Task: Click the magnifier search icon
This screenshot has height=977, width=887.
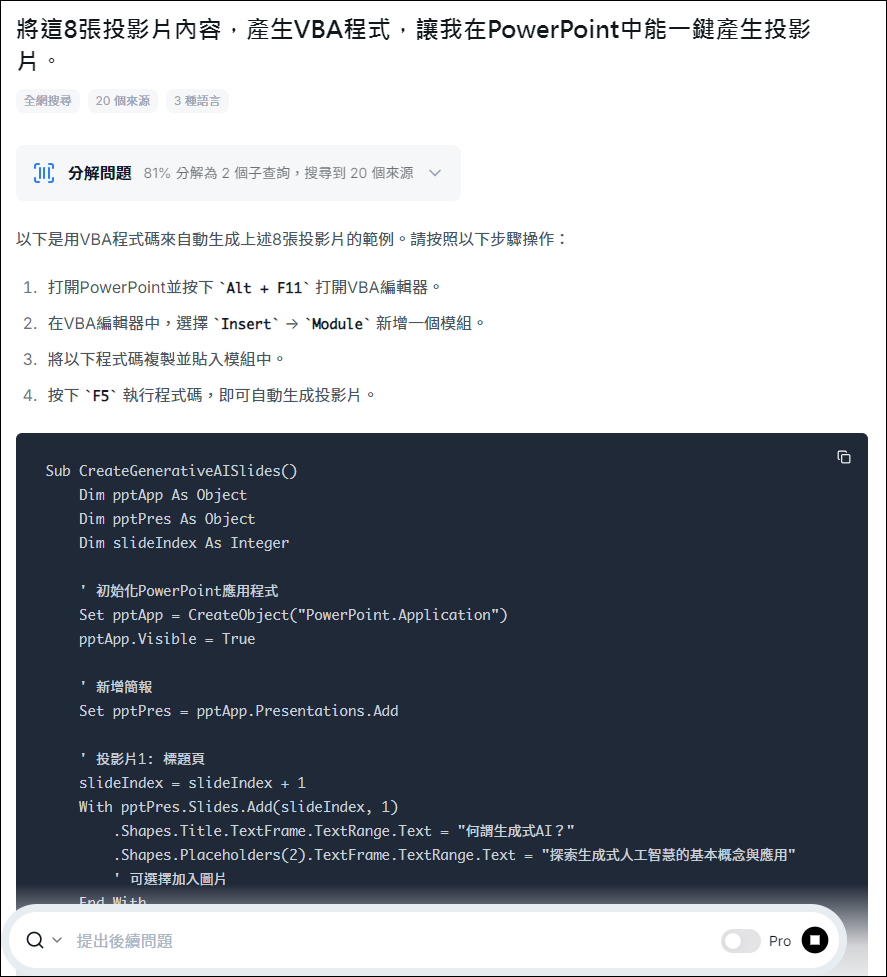Action: 35,940
